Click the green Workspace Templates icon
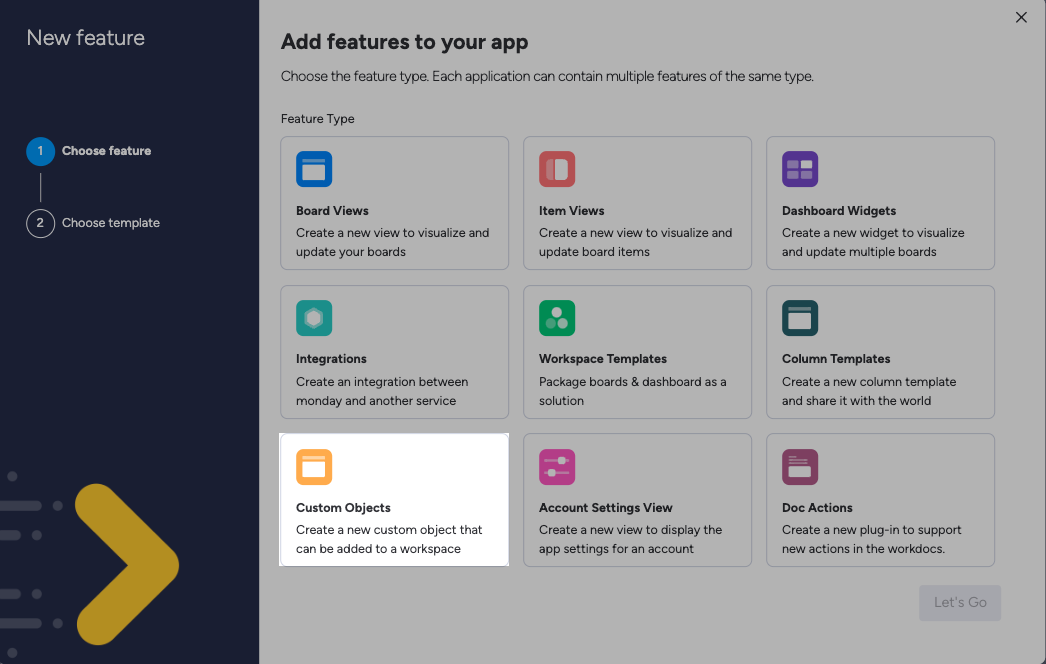Viewport: 1046px width, 664px height. [x=557, y=318]
